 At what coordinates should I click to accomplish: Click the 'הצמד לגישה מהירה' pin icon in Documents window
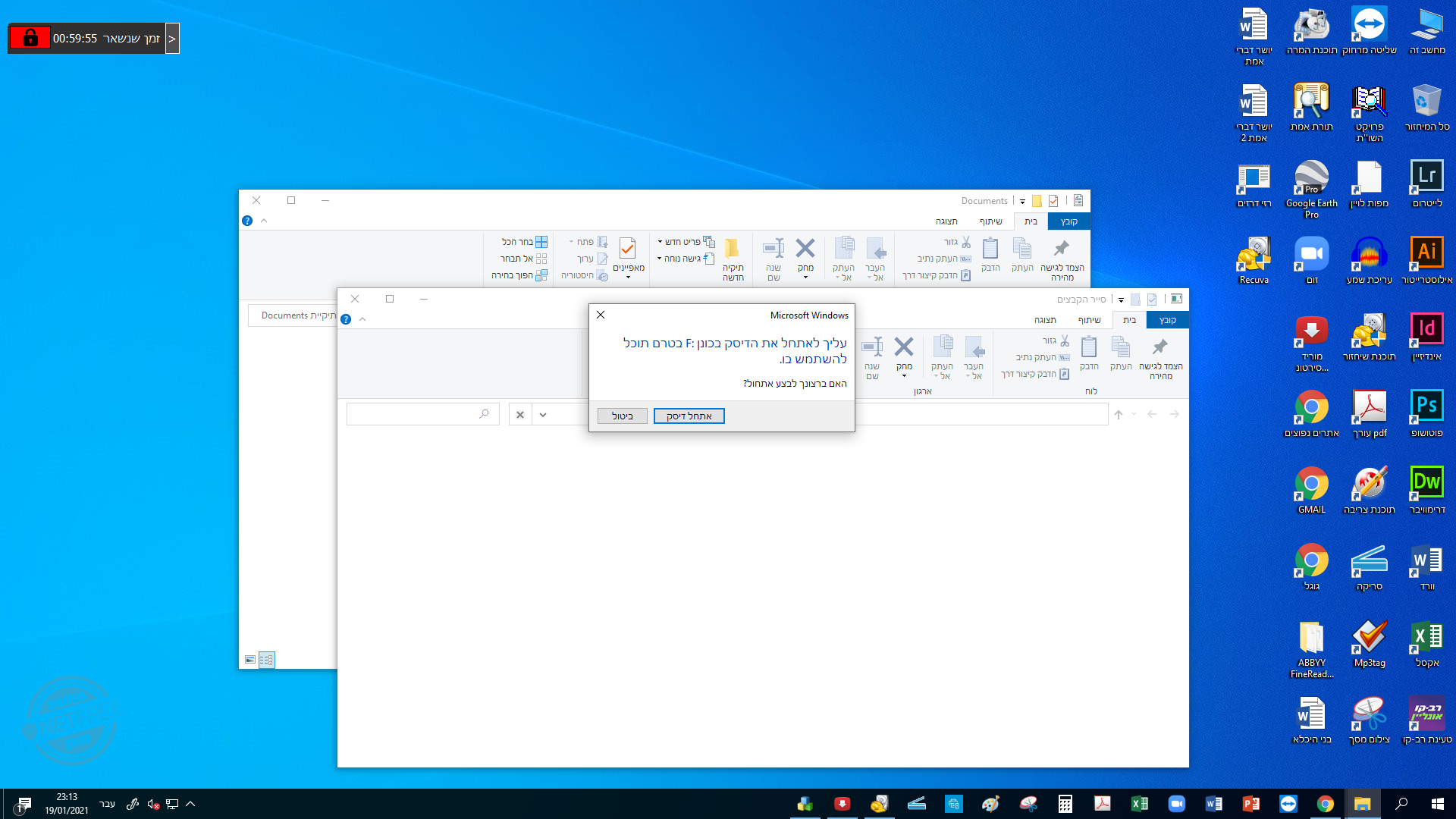(x=1062, y=249)
